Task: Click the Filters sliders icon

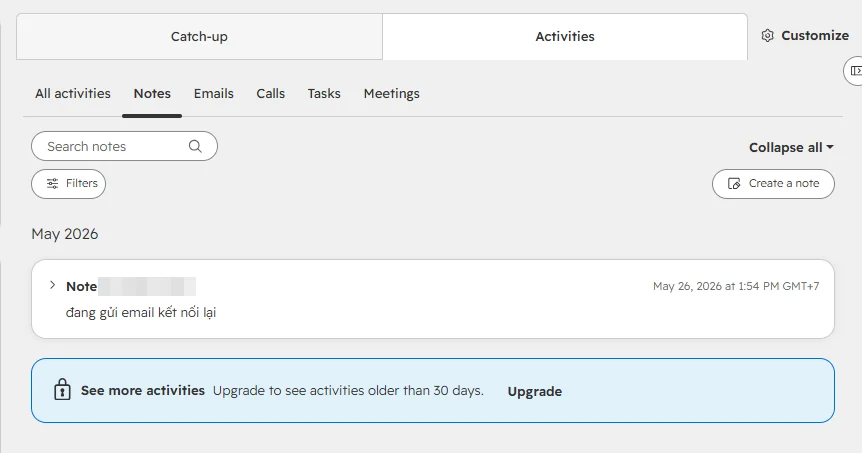Action: (52, 184)
